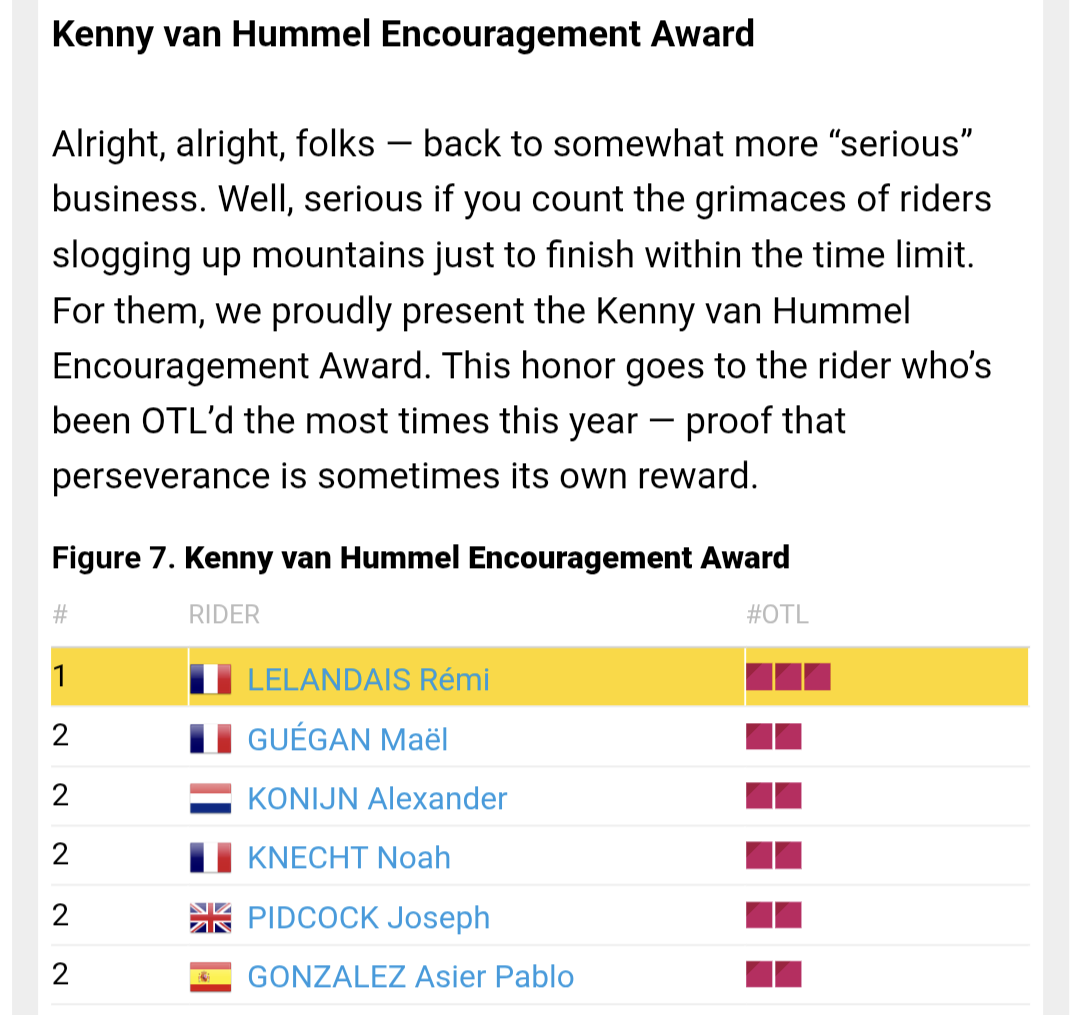Click the OTL squares for KONIJN Alexander
Screen dimensions: 1080x1015
(x=774, y=797)
